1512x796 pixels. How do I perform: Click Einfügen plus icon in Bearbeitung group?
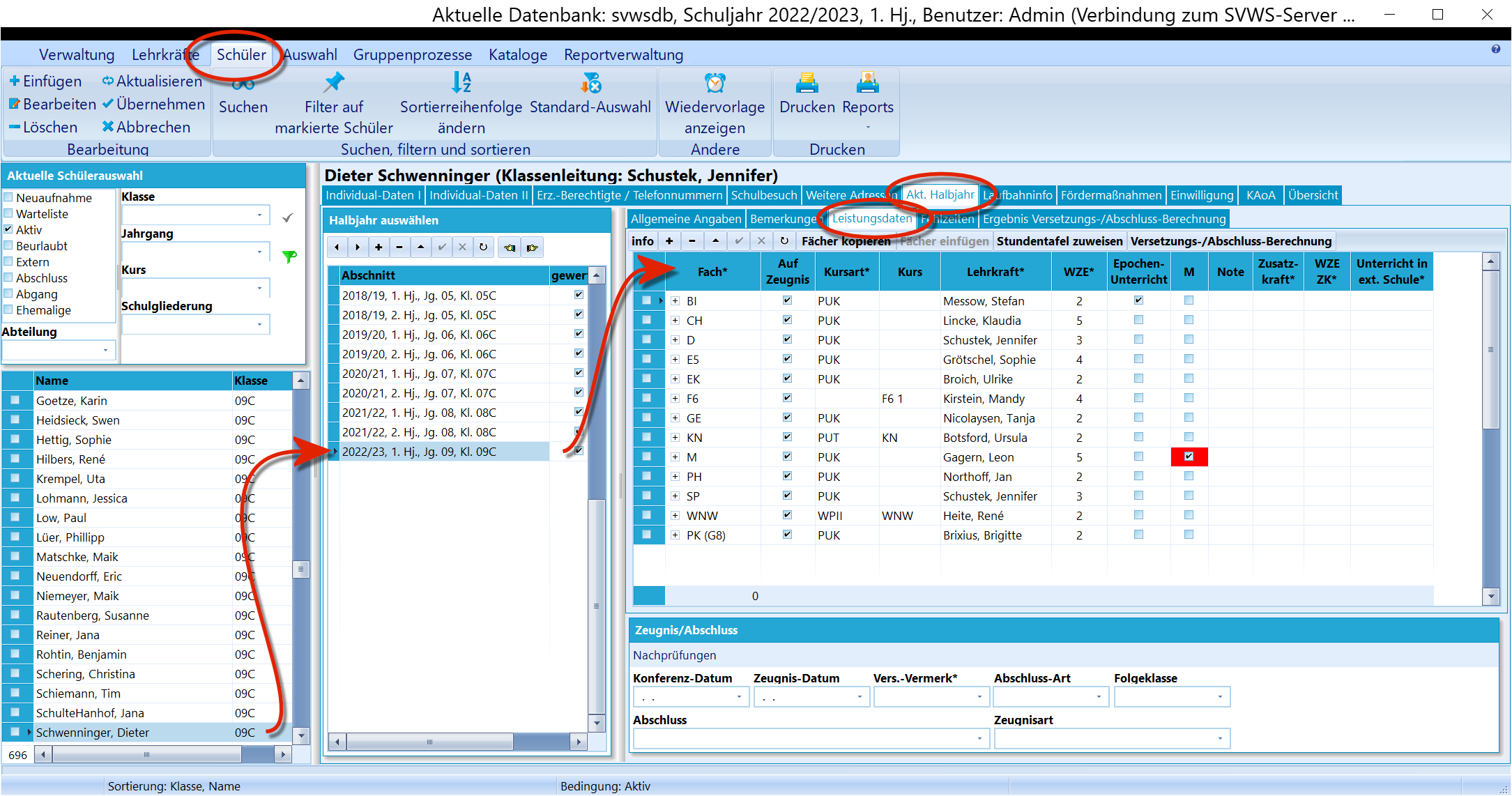pyautogui.click(x=14, y=81)
